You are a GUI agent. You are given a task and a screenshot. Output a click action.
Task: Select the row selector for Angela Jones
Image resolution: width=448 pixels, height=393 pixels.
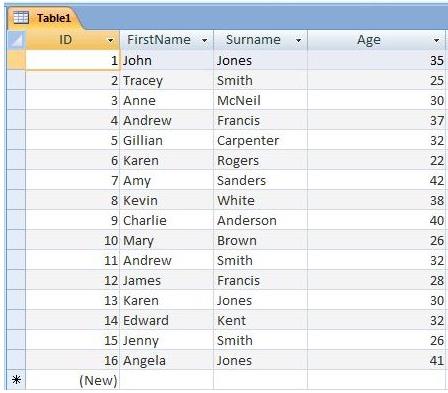click(16, 360)
